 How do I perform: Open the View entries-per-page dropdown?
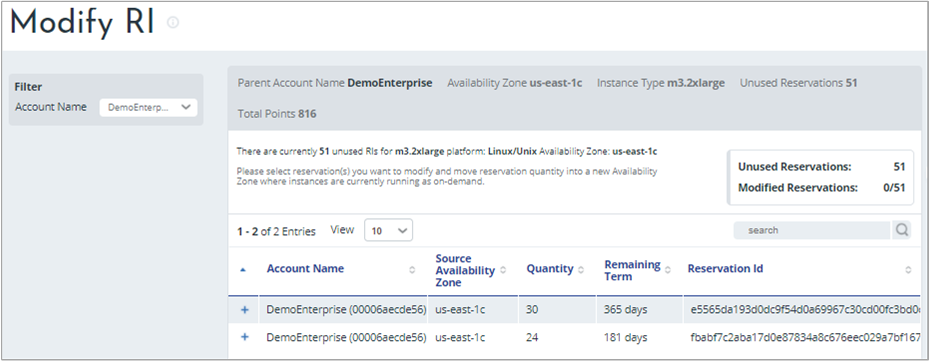click(x=388, y=231)
